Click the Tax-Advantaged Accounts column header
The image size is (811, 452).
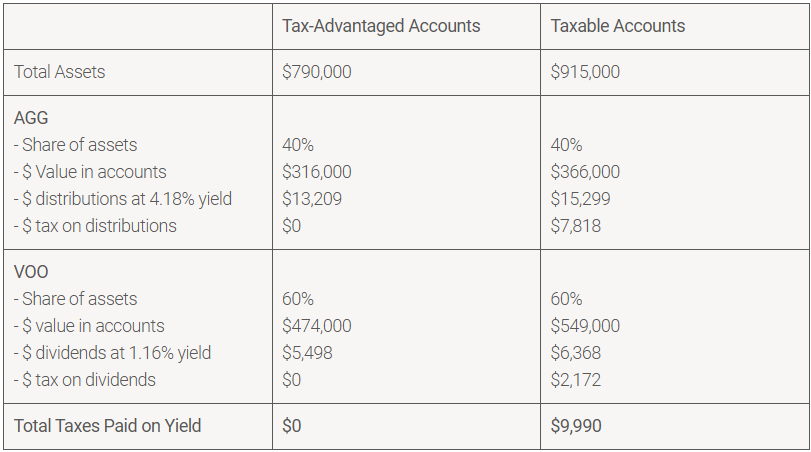coord(381,26)
